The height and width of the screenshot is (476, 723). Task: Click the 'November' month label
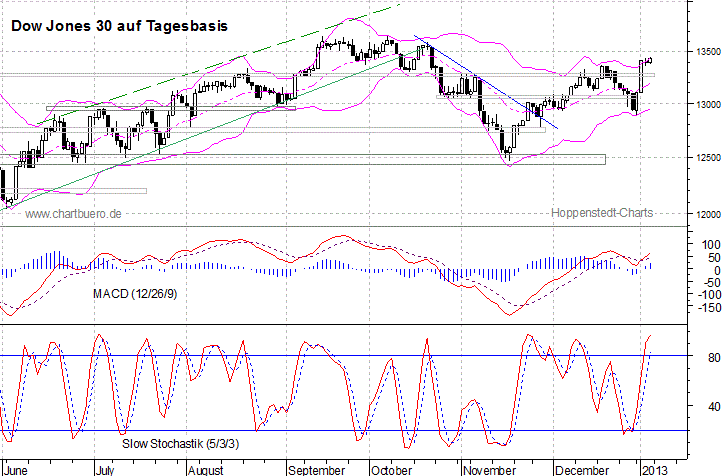[x=489, y=470]
